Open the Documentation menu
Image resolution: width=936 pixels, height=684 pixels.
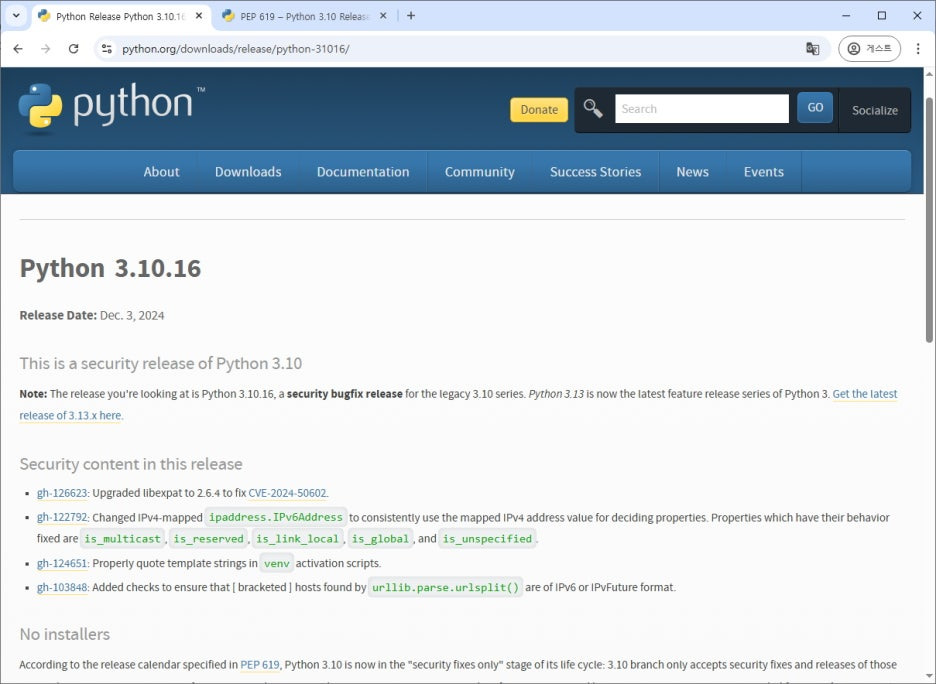pos(363,172)
